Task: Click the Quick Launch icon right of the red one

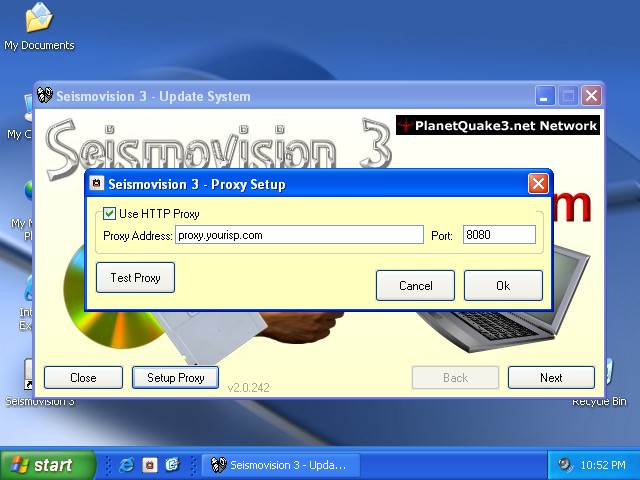Action: (171, 465)
